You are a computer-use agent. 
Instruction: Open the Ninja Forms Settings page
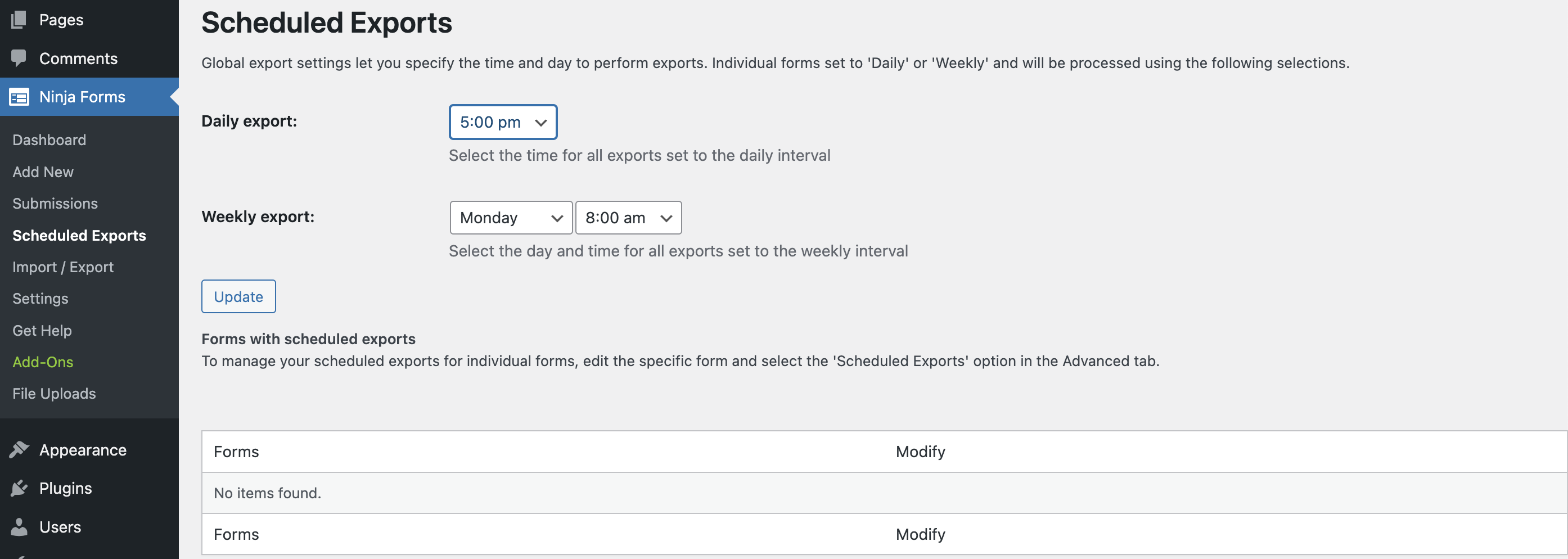coord(40,299)
